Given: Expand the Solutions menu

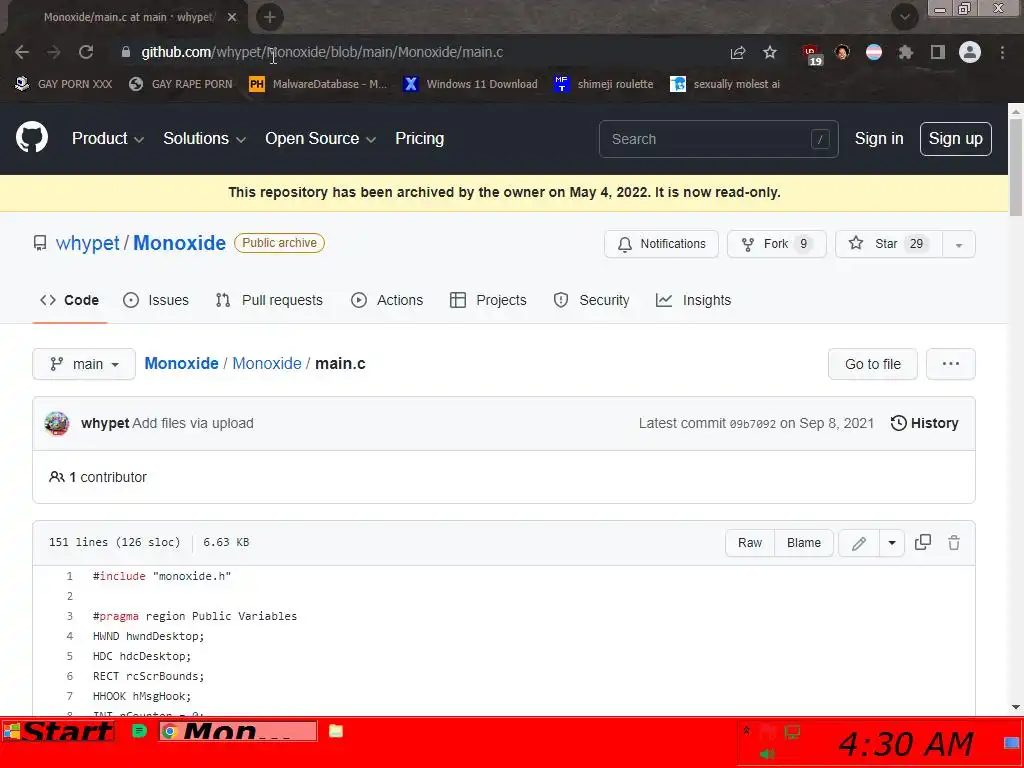Looking at the screenshot, I should click(x=204, y=138).
